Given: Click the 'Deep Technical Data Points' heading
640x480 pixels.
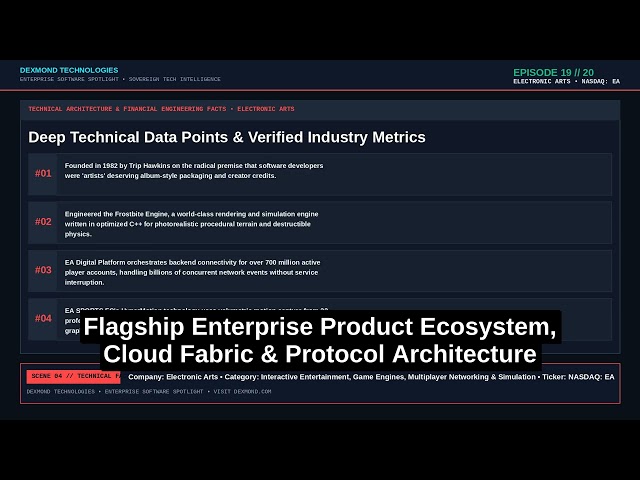Looking at the screenshot, I should 227,137.
